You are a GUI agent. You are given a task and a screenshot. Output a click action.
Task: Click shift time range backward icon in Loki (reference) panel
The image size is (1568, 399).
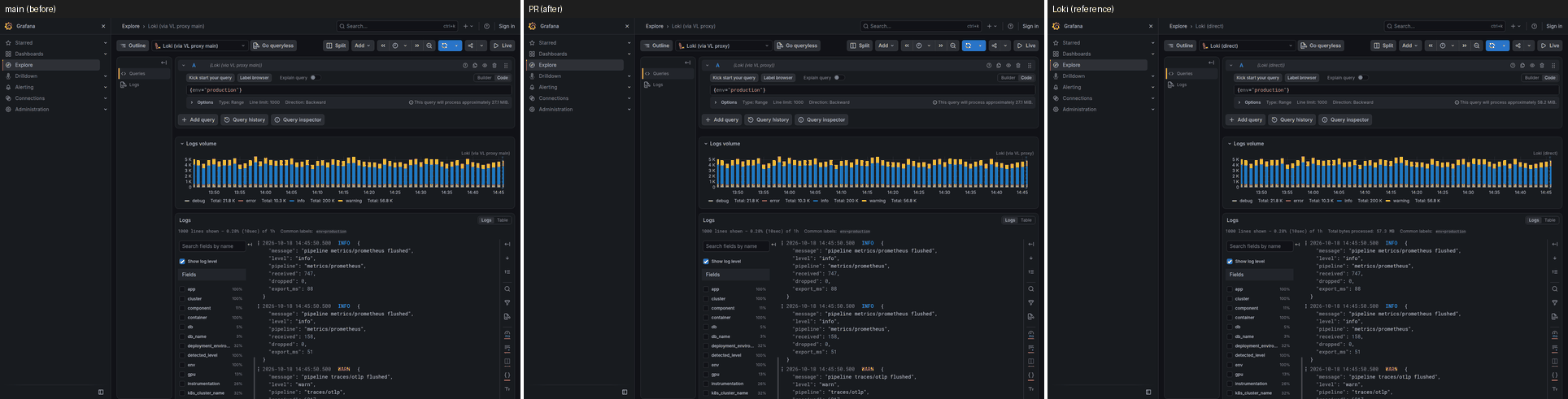1431,46
